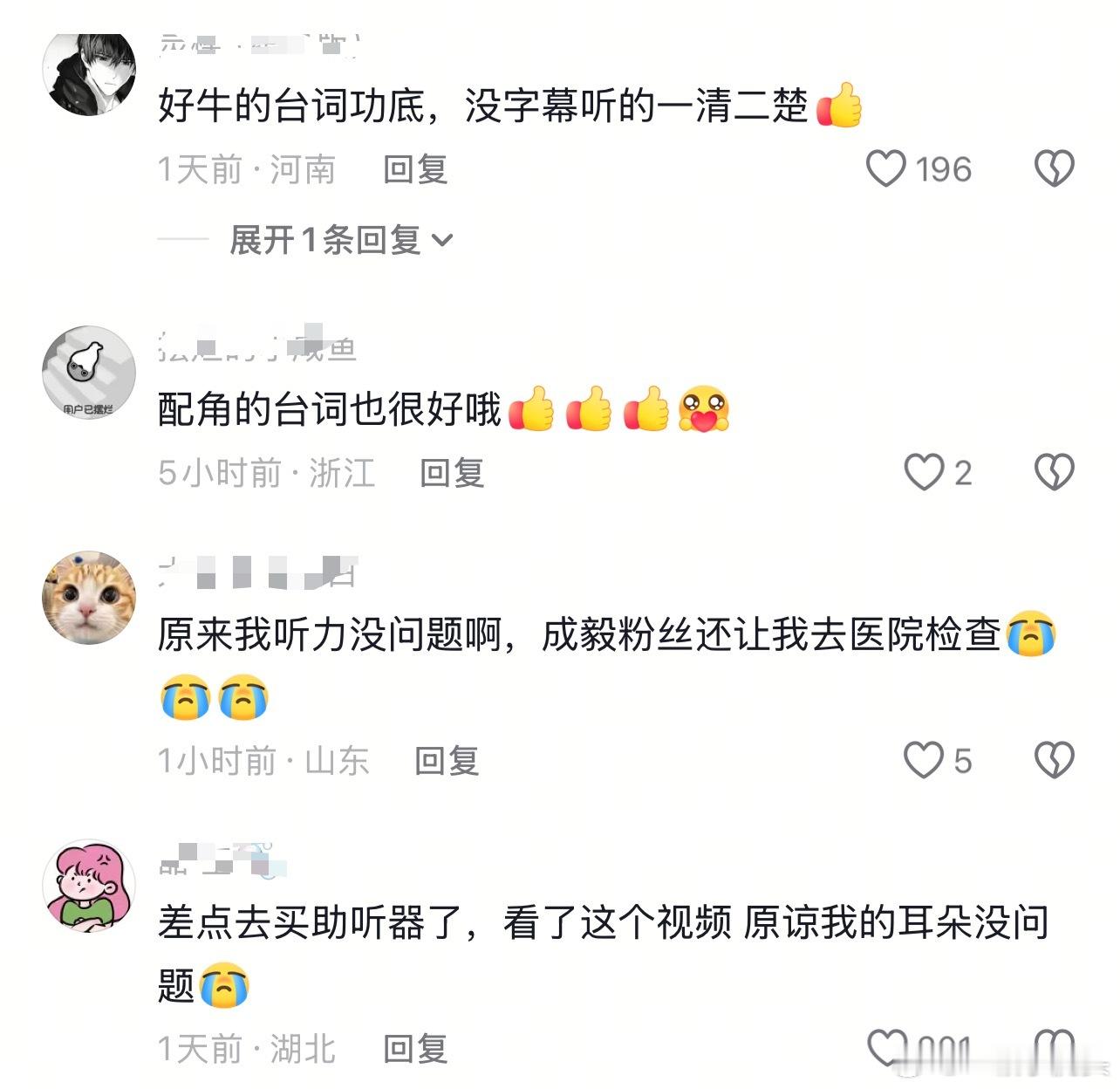Screen dimensions: 1120x1089
Task: Like the Shandong comment with 5 likes
Action: 924,759
